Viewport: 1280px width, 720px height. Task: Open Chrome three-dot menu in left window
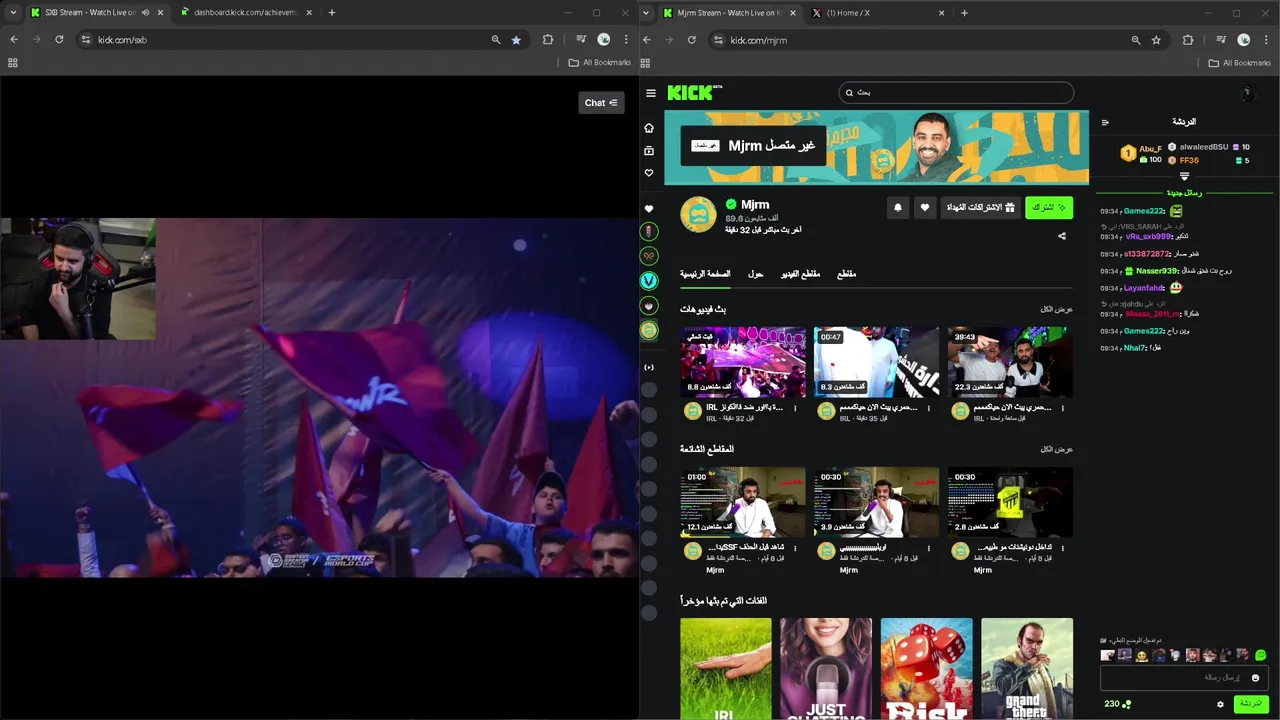coord(626,40)
